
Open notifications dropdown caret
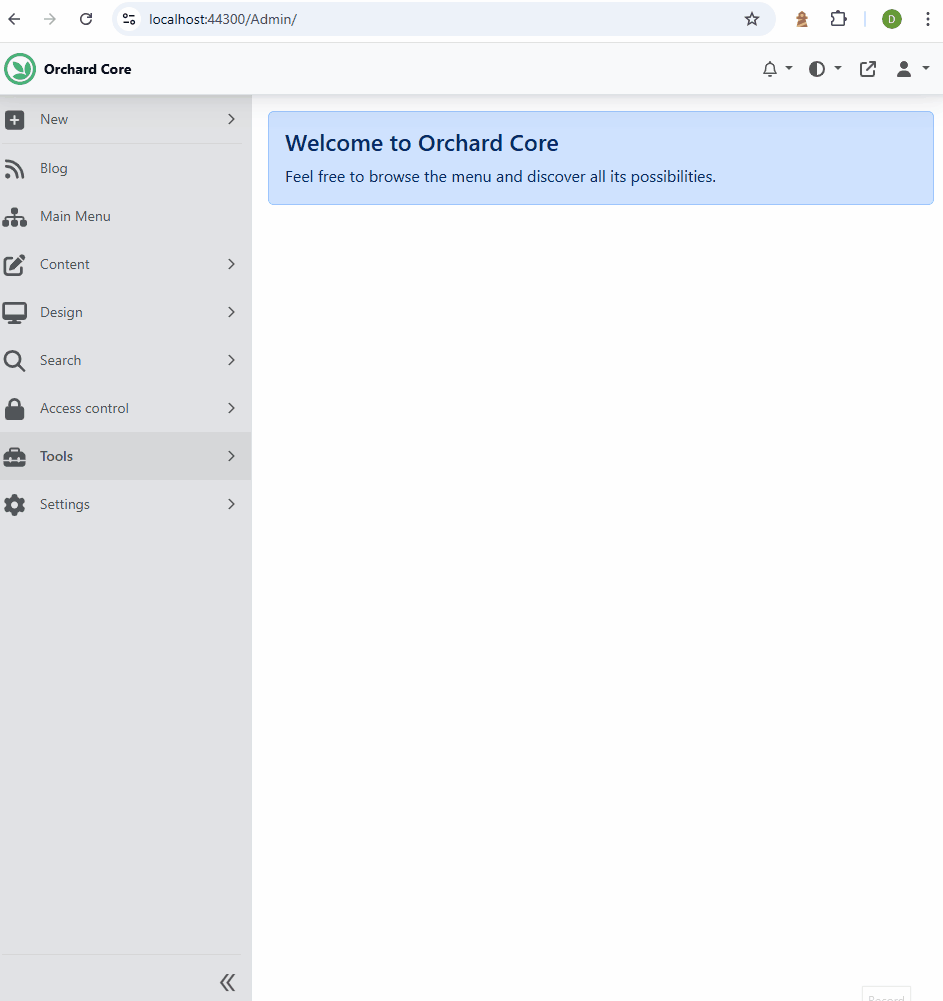pos(789,68)
